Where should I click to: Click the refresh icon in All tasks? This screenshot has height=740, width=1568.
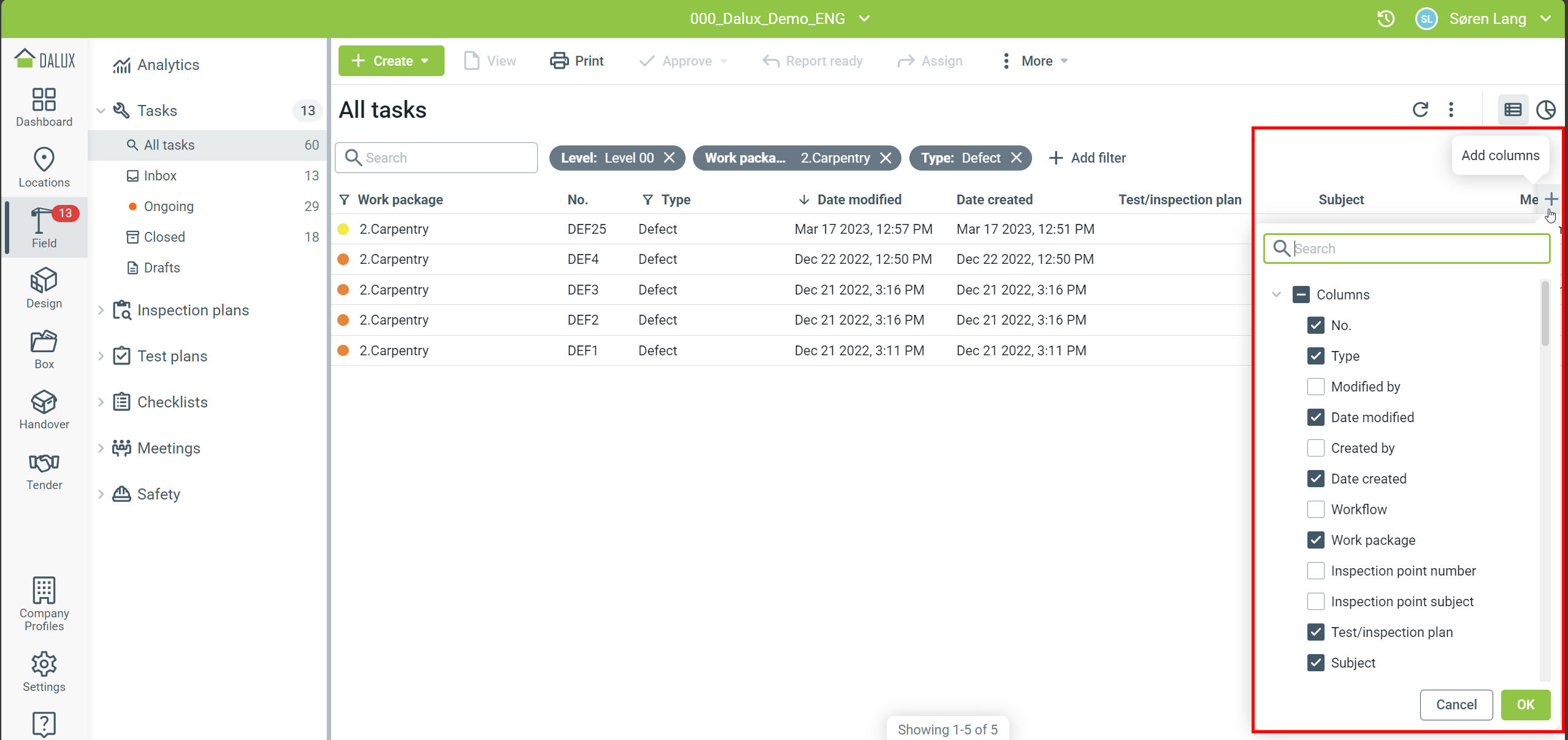click(x=1420, y=110)
